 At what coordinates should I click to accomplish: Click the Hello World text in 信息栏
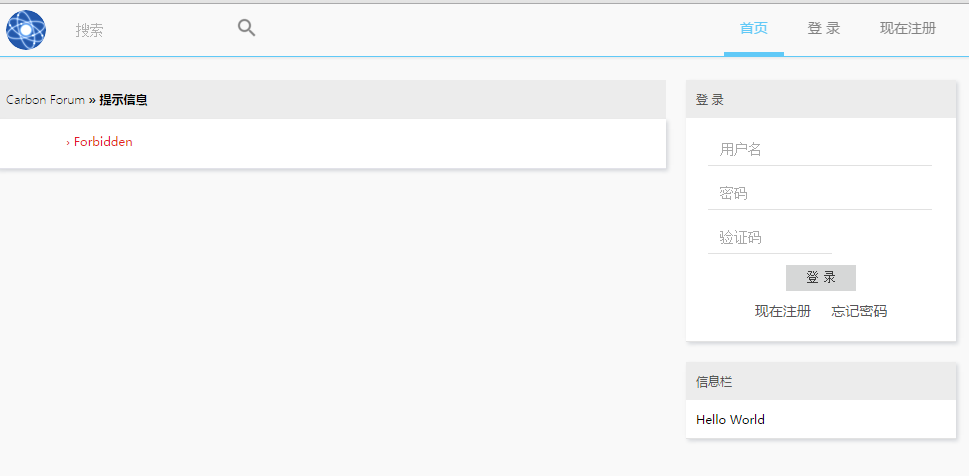[x=730, y=420]
